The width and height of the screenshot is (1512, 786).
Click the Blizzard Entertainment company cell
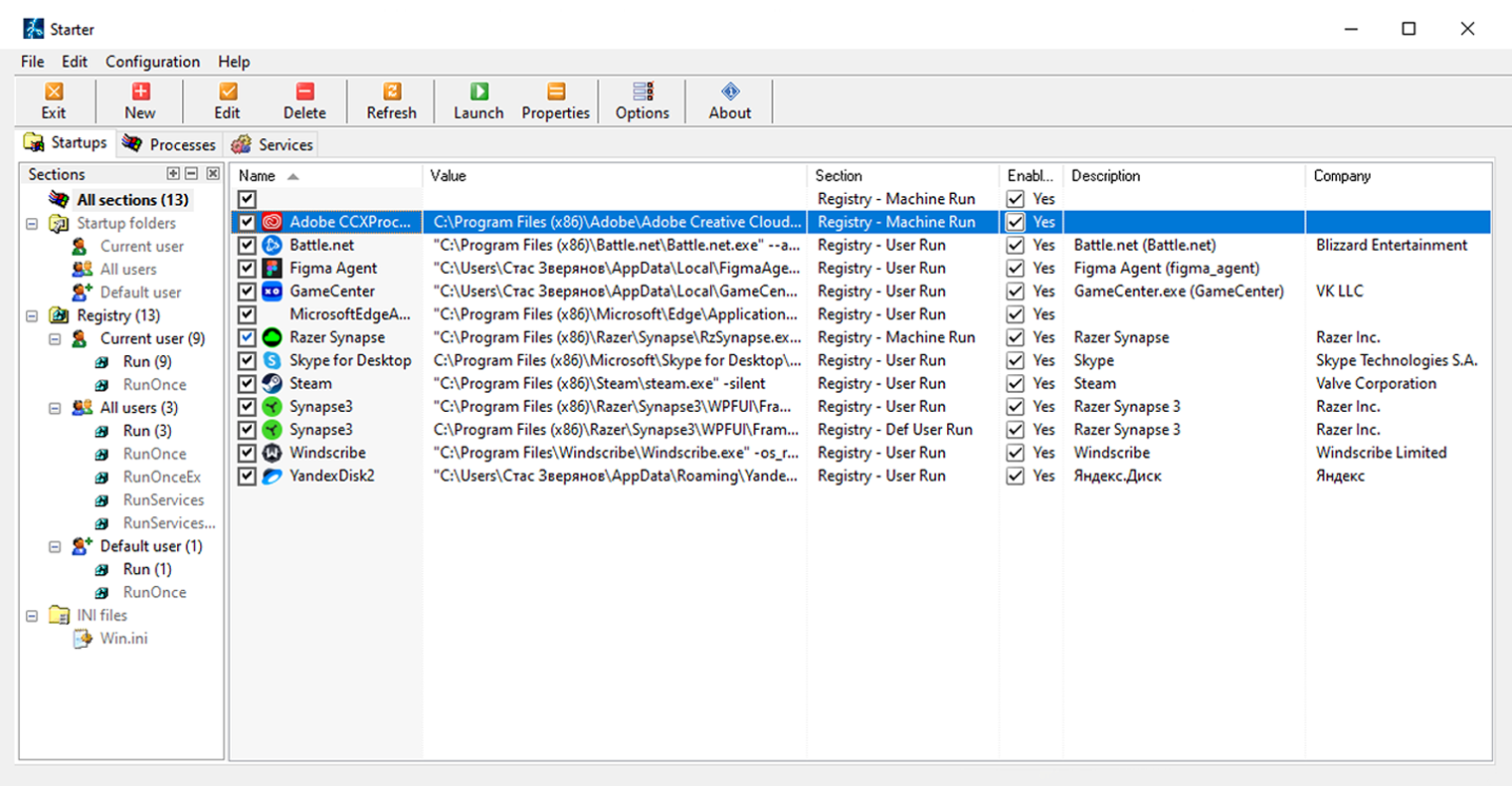[x=1392, y=245]
